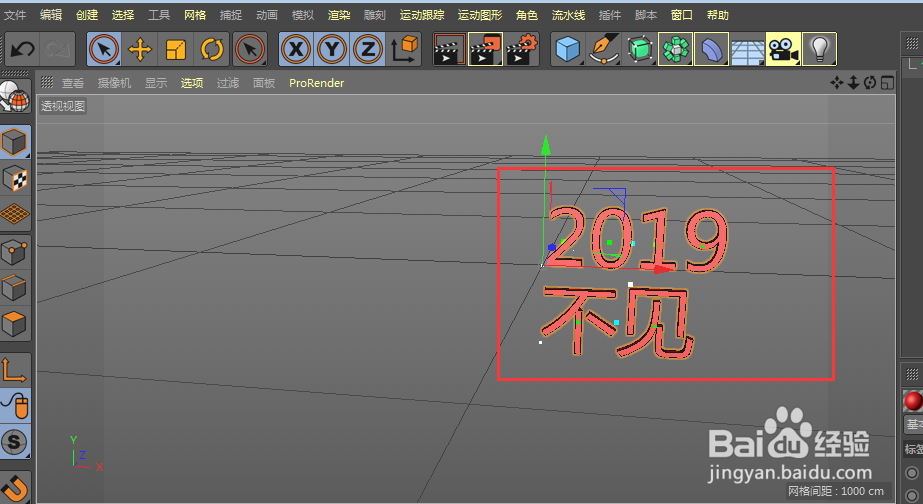This screenshot has height=504, width=923.
Task: Open viewport ProRender menu
Action: click(x=316, y=83)
